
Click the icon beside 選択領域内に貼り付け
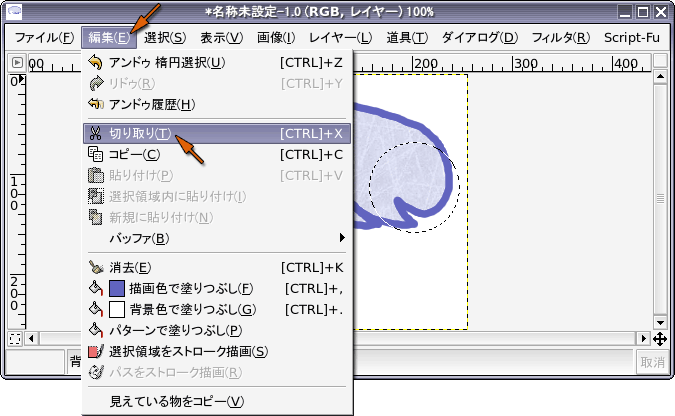pyautogui.click(x=96, y=196)
